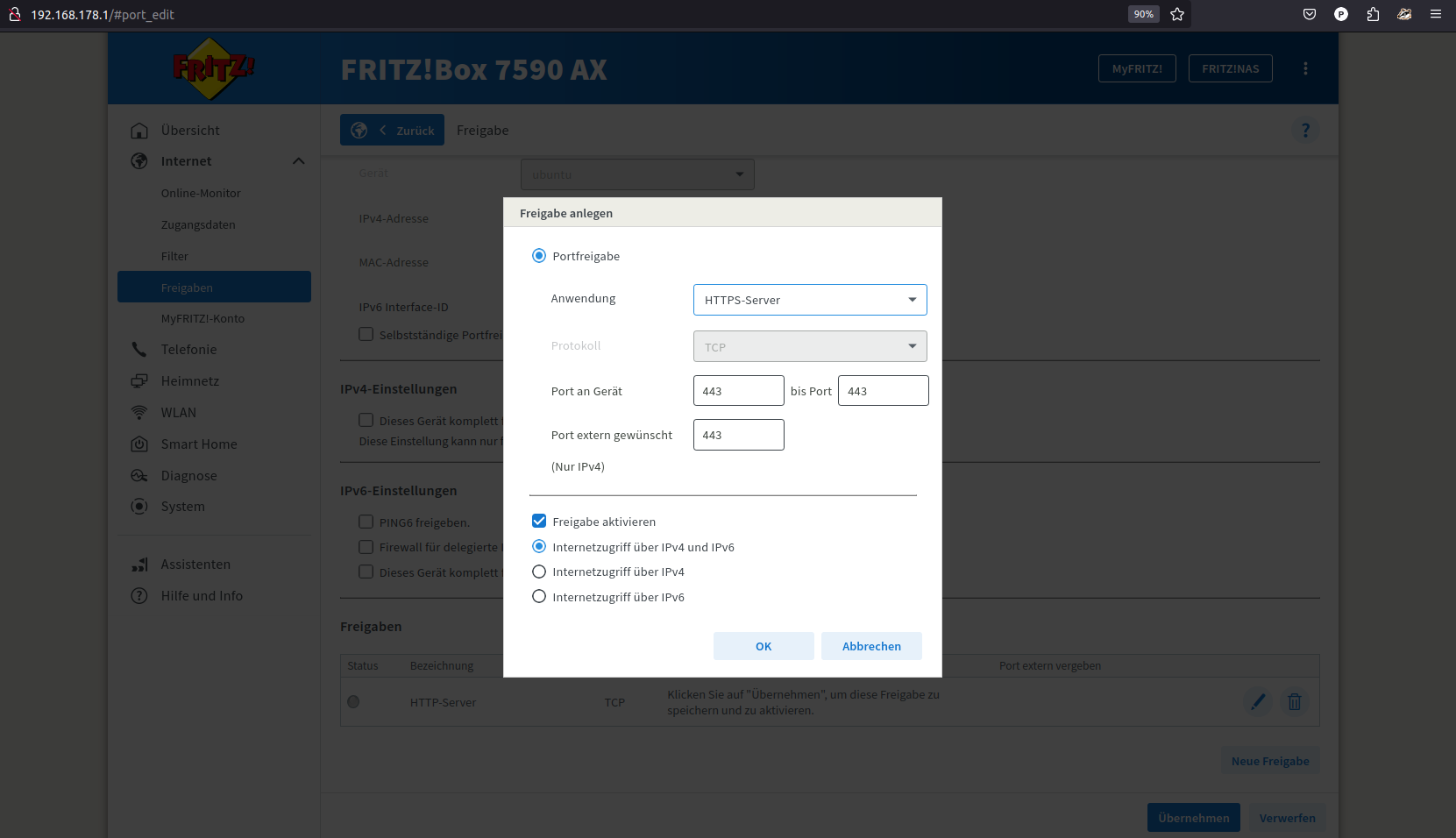Click Abbrechen to cancel the dialog
The width and height of the screenshot is (1456, 838).
click(871, 646)
